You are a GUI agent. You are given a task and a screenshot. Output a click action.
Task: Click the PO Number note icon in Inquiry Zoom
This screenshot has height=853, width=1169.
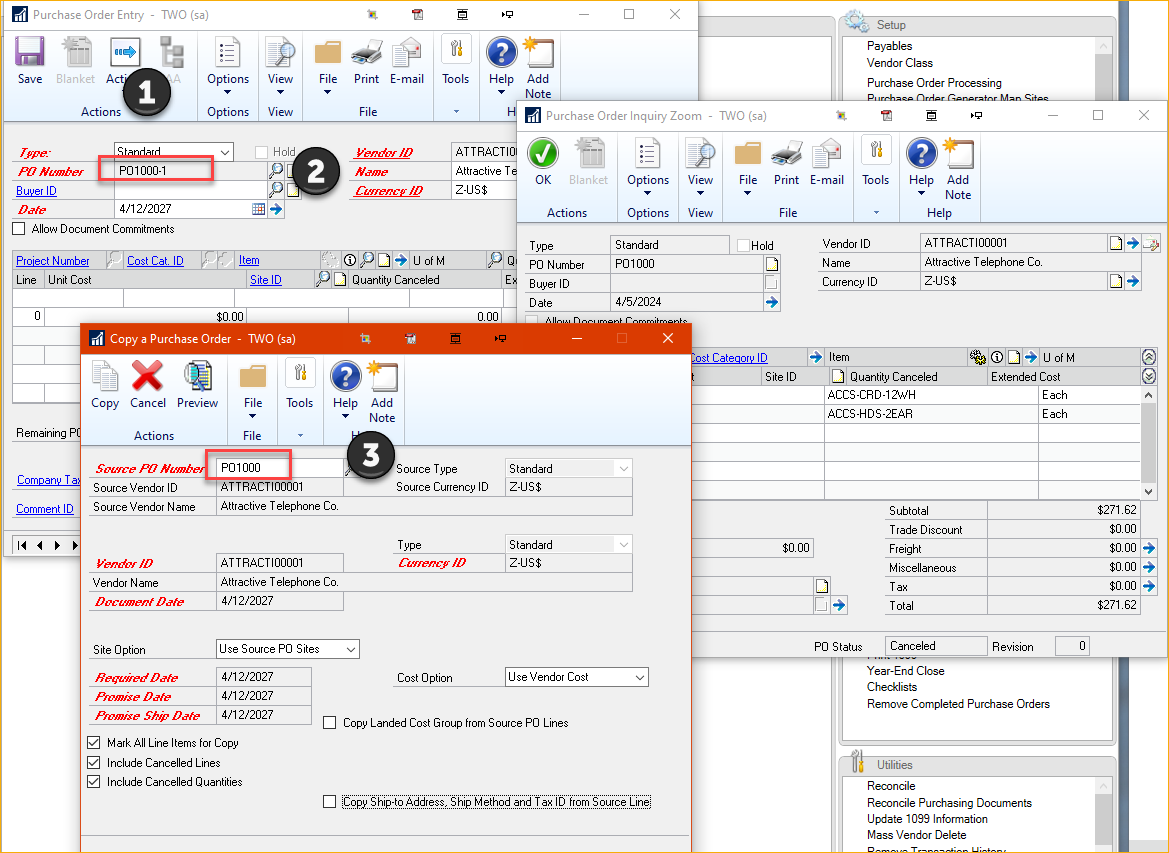click(x=772, y=264)
